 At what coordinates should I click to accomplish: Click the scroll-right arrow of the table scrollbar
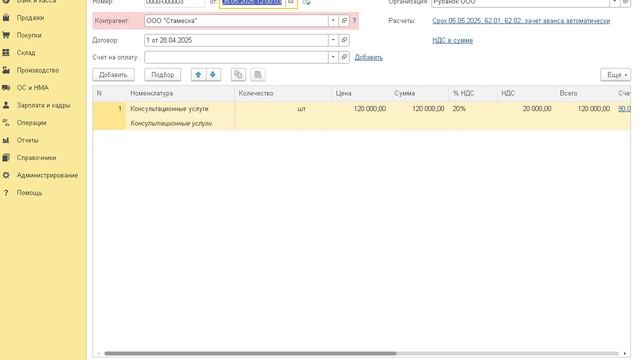coord(624,353)
